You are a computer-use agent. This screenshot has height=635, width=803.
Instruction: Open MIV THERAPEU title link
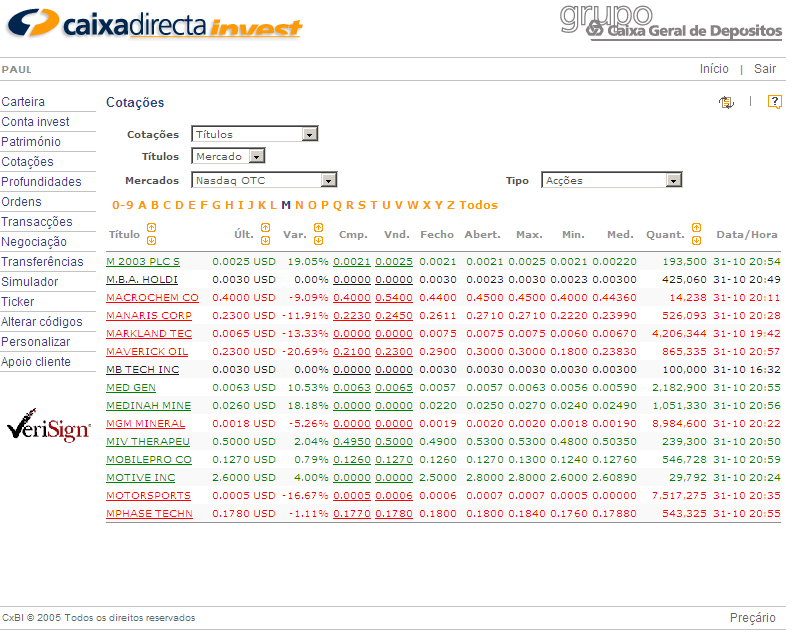[x=148, y=441]
